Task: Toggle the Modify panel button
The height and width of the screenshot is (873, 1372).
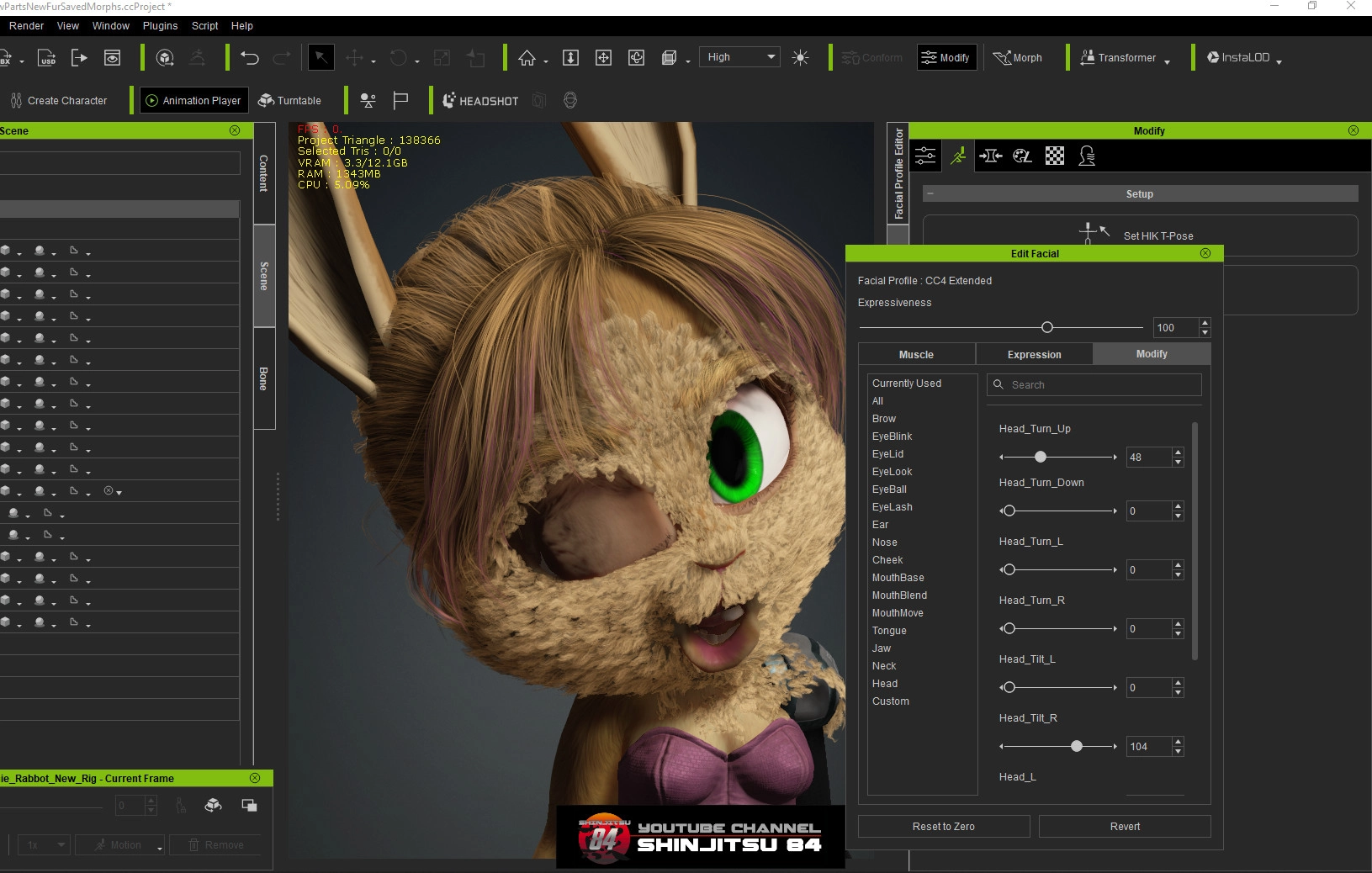Action: click(946, 58)
